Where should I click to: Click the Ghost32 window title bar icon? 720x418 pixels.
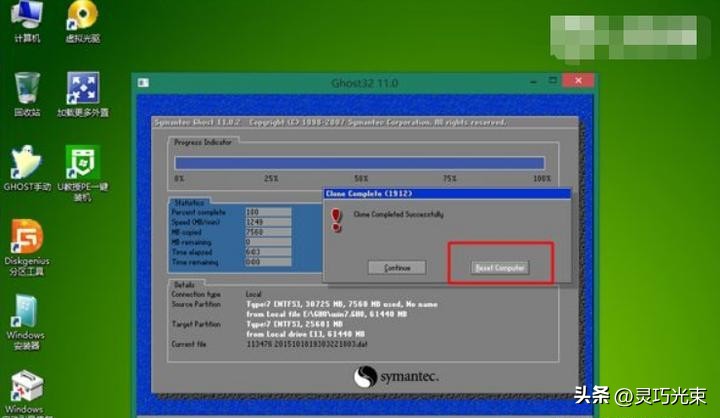[143, 83]
